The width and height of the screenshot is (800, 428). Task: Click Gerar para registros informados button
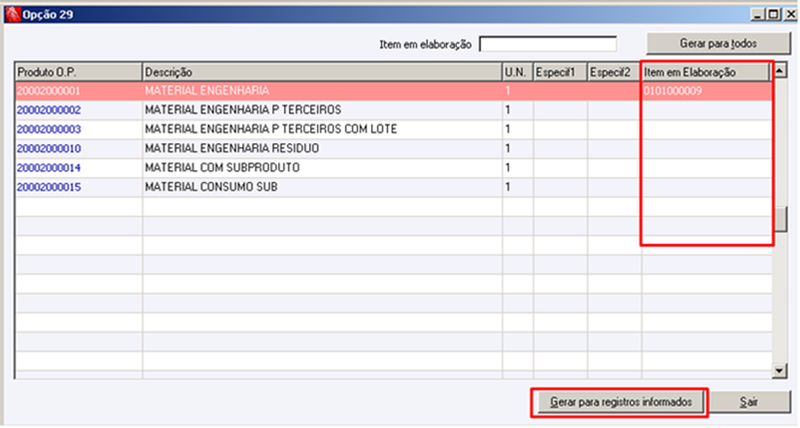[620, 402]
